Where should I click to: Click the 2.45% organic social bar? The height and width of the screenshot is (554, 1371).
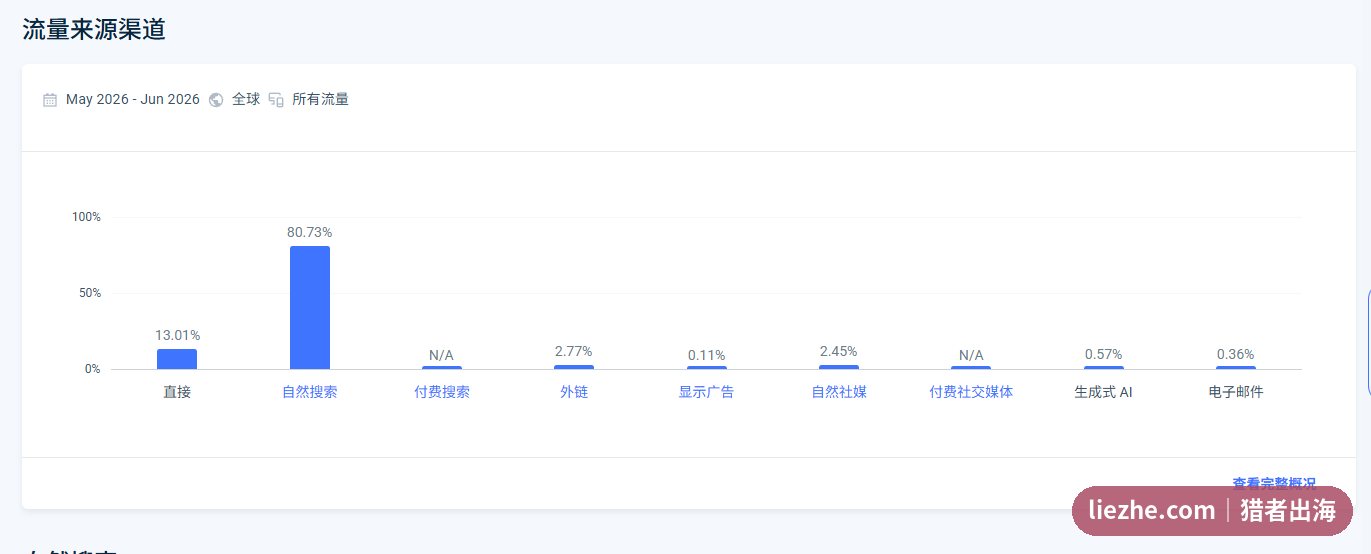tap(839, 367)
